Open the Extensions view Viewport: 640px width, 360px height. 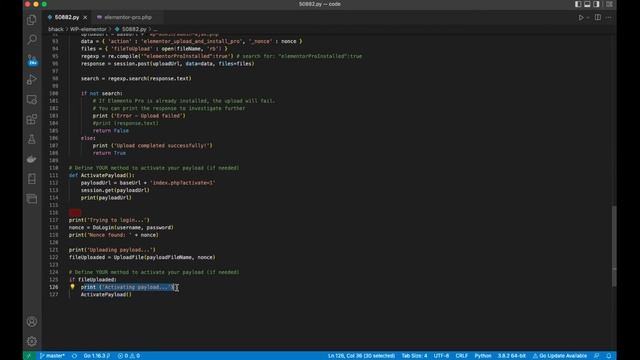coord(31,119)
